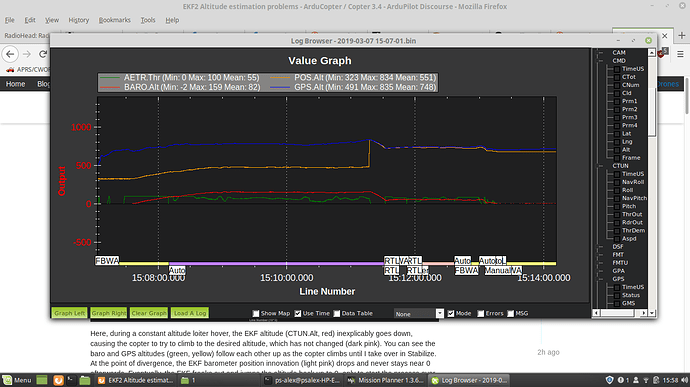
Task: Click the tree panel horizontal scrollbar
Action: tap(620, 313)
